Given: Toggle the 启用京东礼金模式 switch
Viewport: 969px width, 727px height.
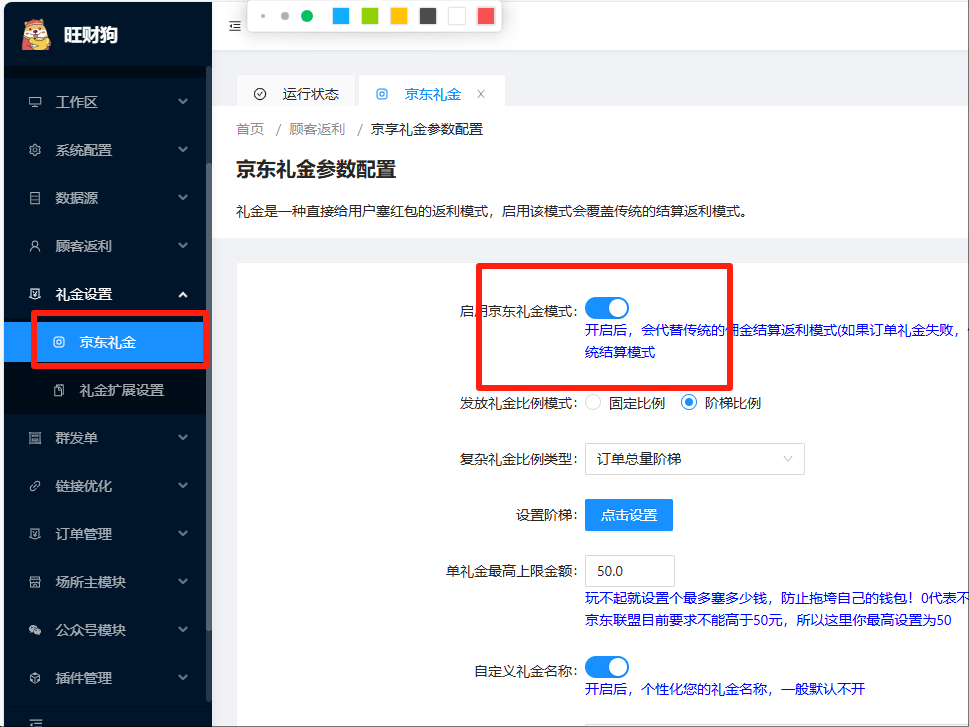Looking at the screenshot, I should point(606,308).
